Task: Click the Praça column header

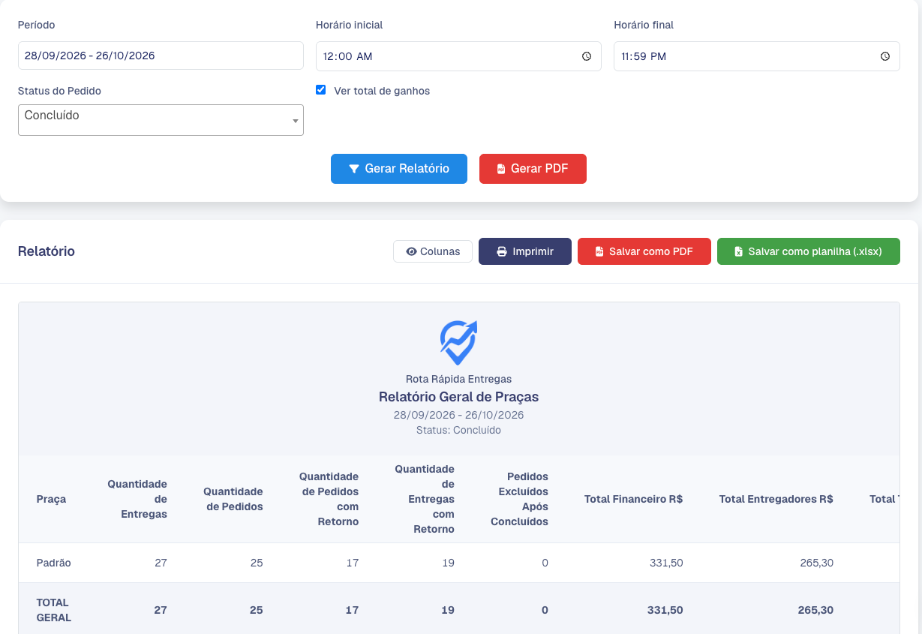Action: pyautogui.click(x=51, y=499)
